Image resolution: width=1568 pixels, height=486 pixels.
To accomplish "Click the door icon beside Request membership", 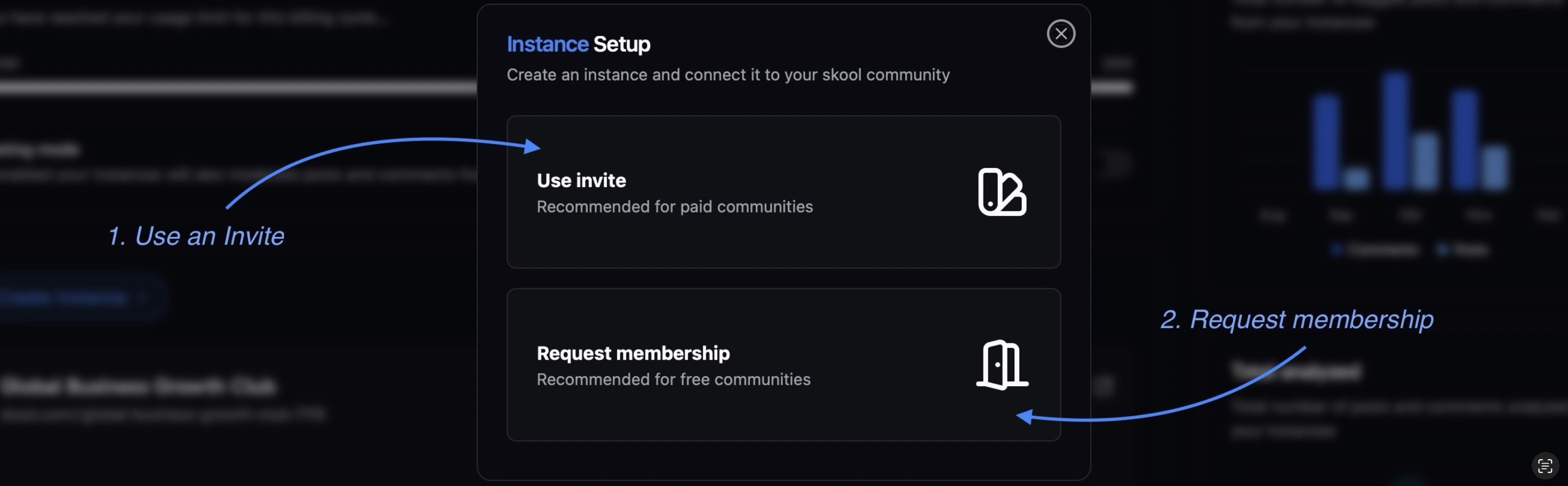I will [x=1002, y=365].
